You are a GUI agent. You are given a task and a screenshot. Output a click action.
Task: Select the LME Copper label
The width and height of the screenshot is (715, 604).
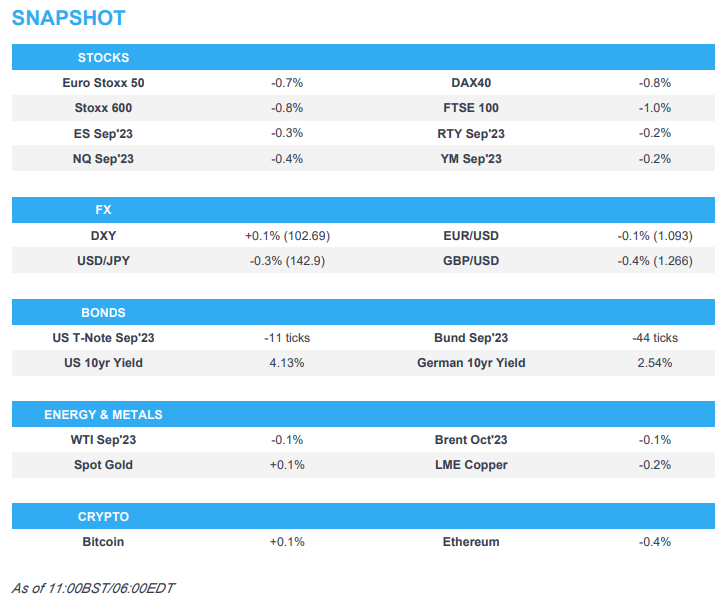[470, 465]
